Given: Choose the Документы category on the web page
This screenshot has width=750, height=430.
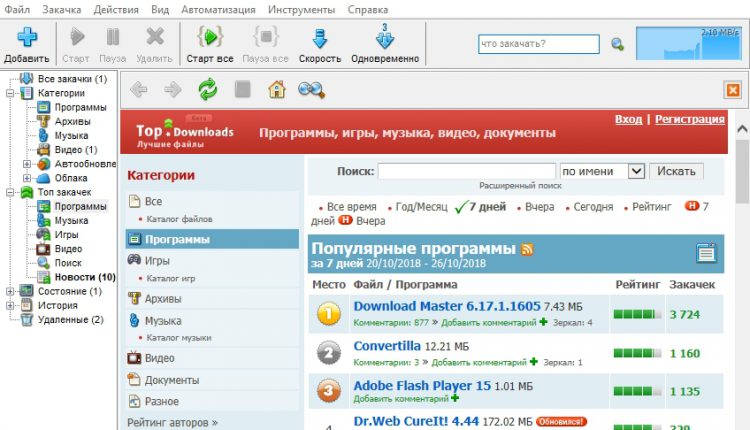Looking at the screenshot, I should 172,380.
